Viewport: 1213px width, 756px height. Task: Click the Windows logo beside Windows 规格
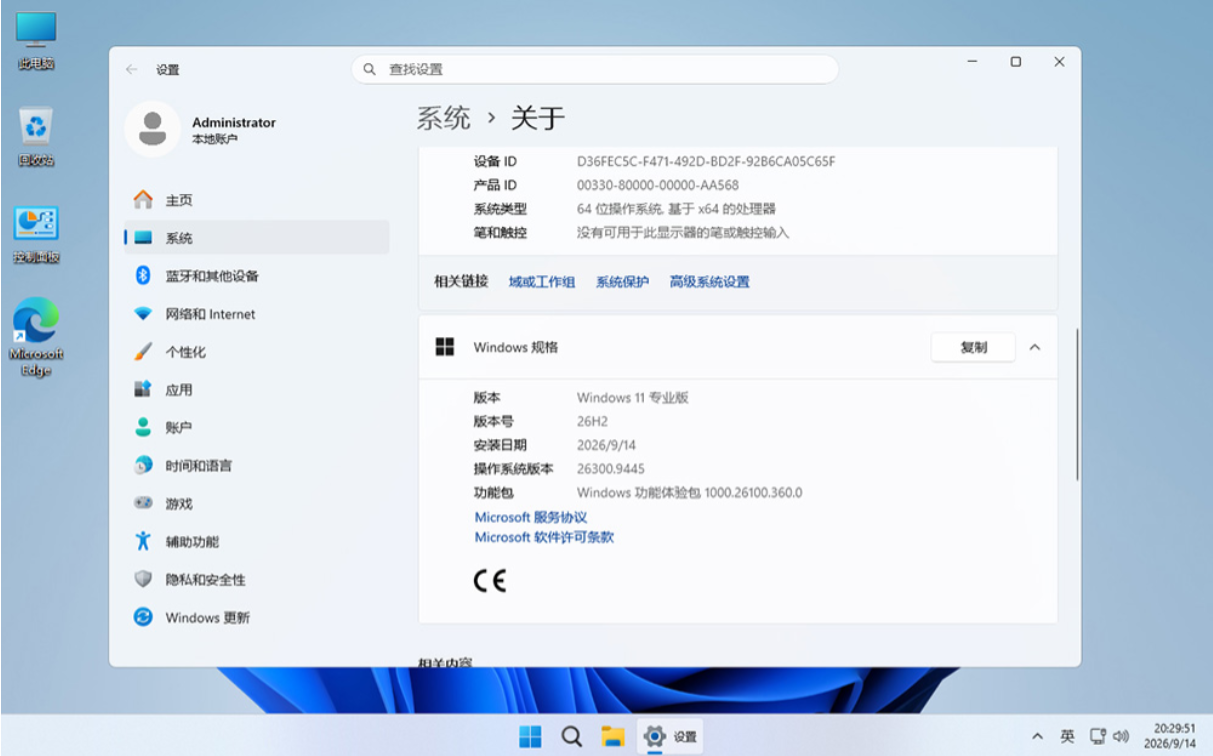(445, 347)
